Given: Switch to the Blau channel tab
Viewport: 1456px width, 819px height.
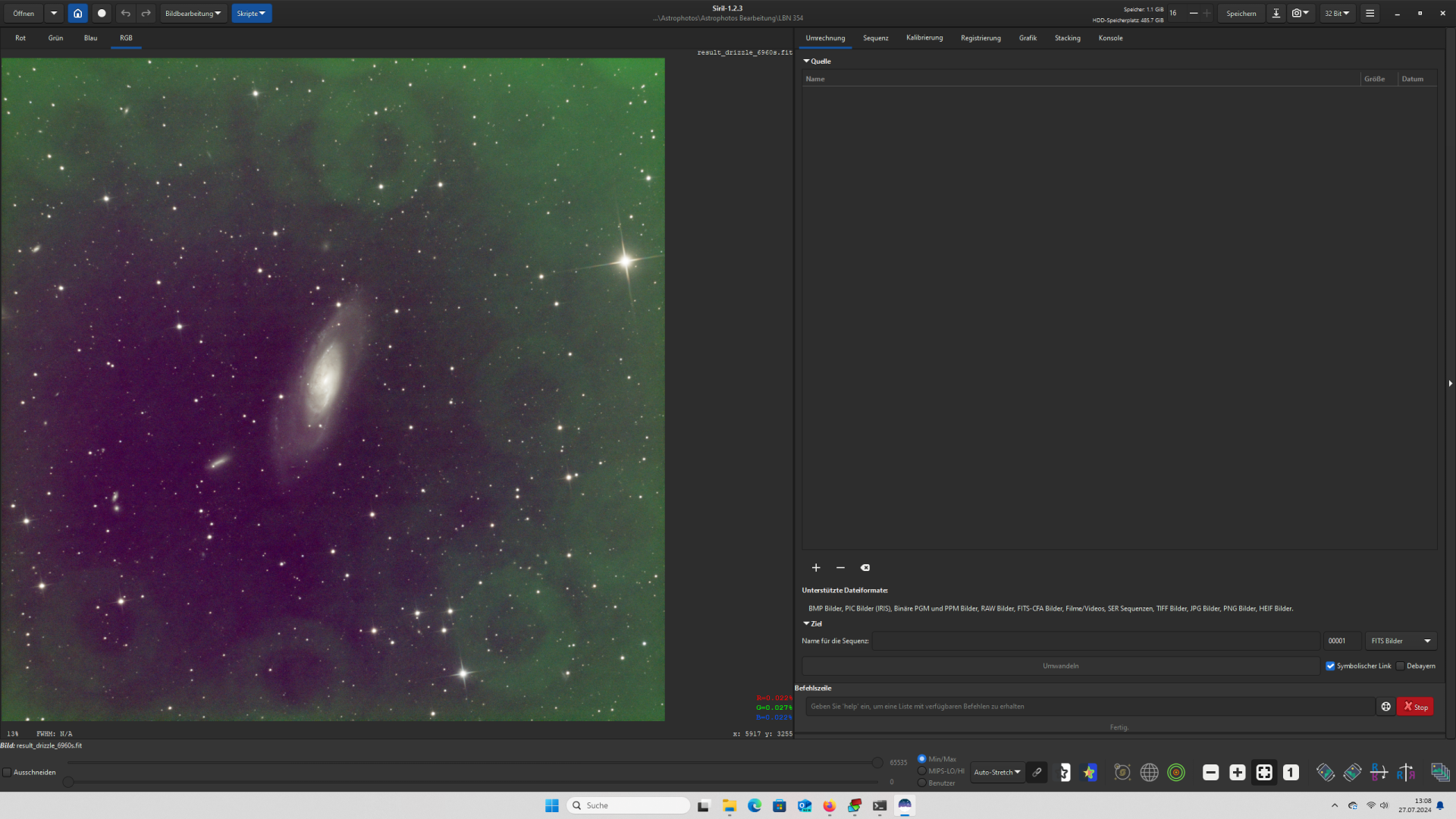Looking at the screenshot, I should point(90,38).
